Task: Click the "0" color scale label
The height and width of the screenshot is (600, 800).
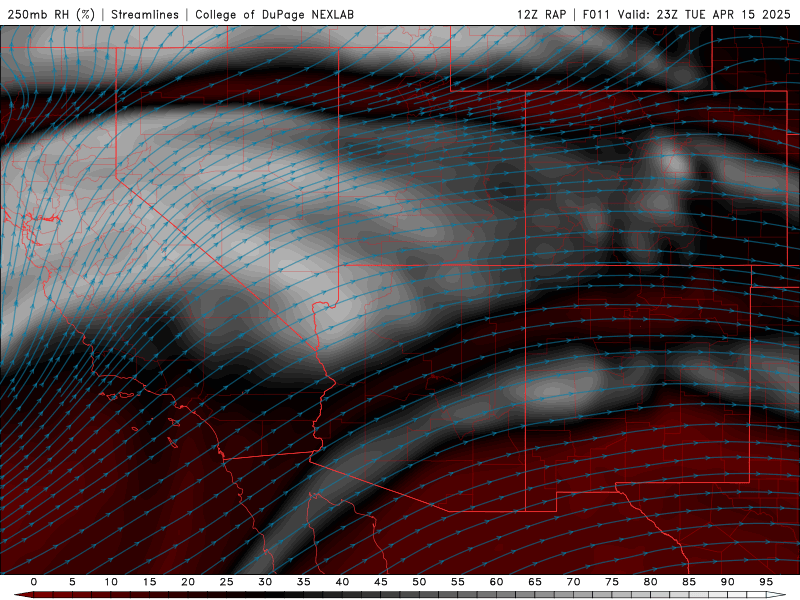Action: tap(34, 582)
